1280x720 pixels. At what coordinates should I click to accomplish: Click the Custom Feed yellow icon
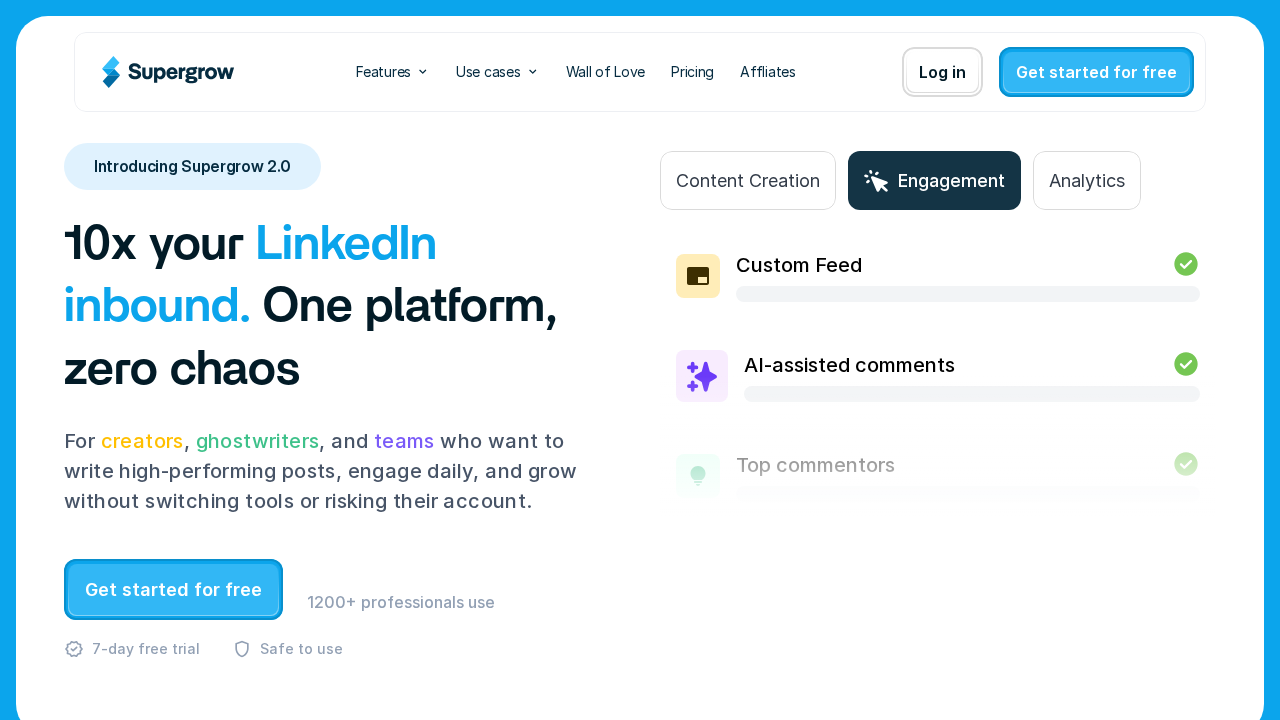[698, 276]
